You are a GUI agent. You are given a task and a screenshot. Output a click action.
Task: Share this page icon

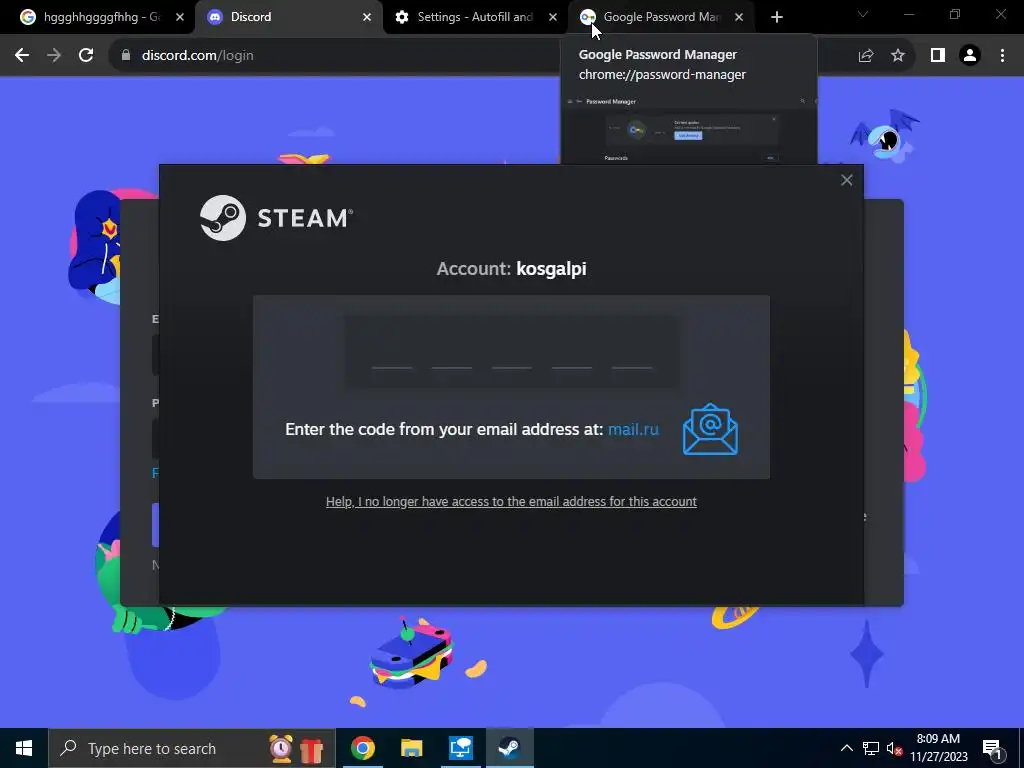click(x=866, y=56)
